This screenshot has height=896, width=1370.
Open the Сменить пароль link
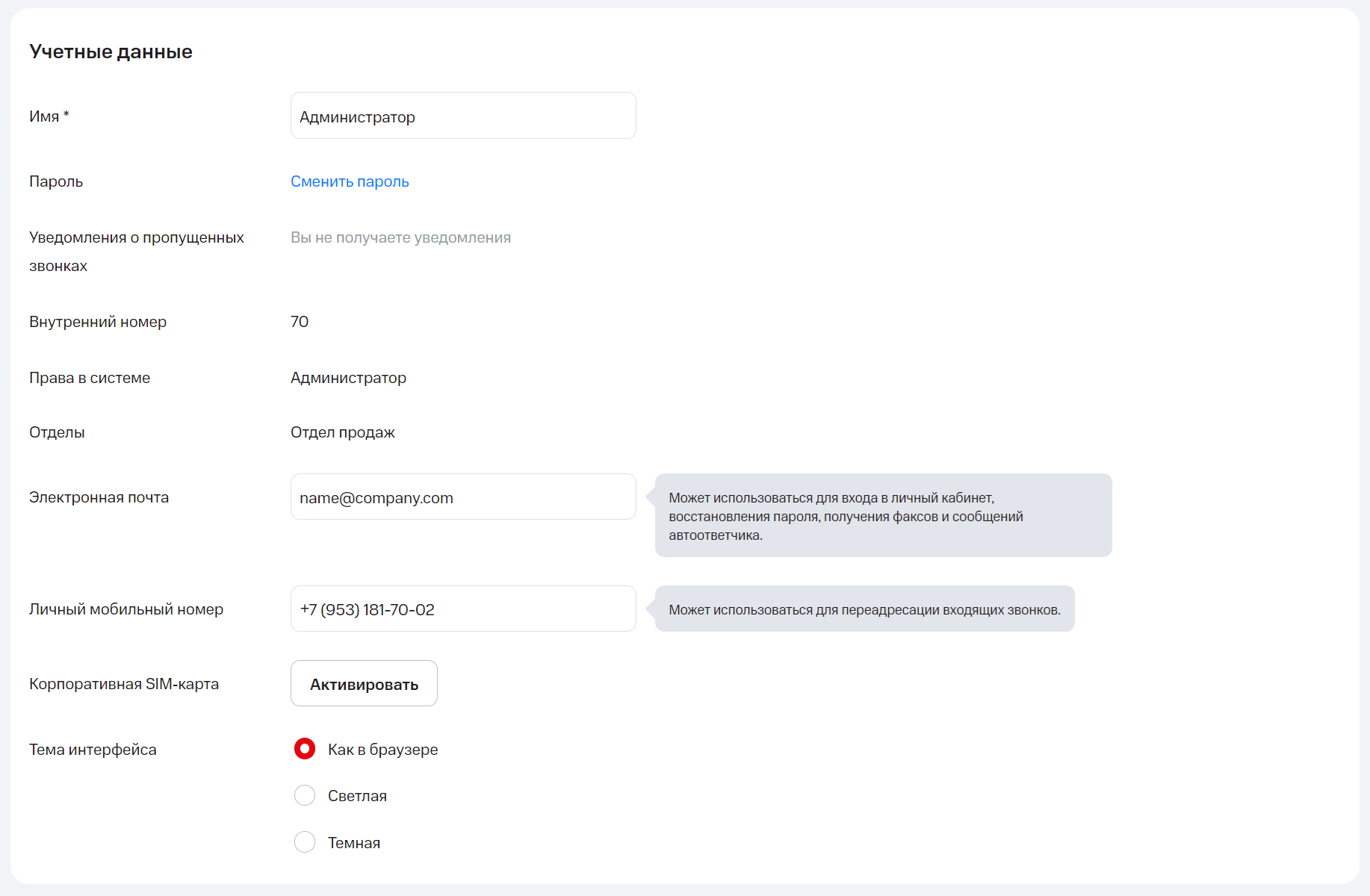(x=350, y=181)
